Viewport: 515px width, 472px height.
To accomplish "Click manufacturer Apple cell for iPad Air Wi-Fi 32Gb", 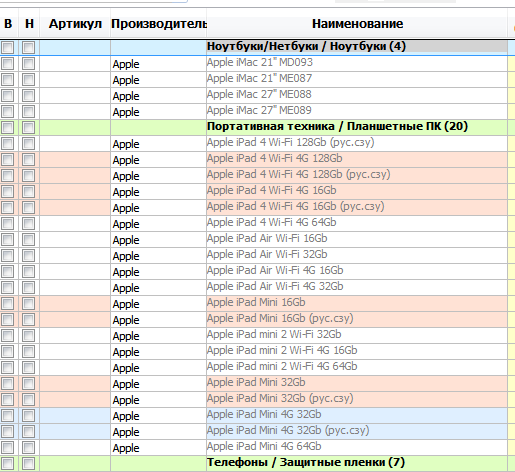I will pos(158,255).
